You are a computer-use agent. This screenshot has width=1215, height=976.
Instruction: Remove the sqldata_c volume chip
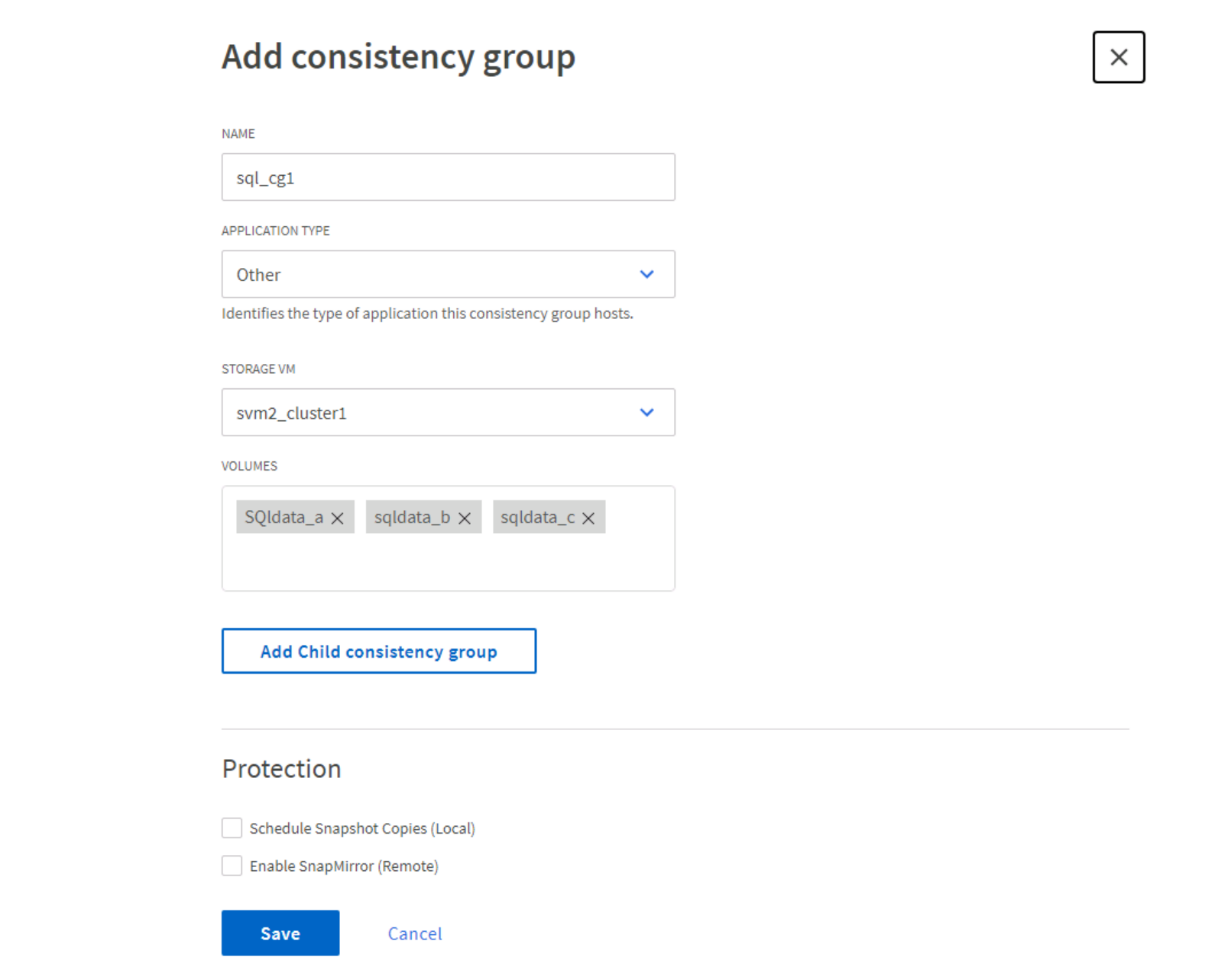(x=589, y=518)
